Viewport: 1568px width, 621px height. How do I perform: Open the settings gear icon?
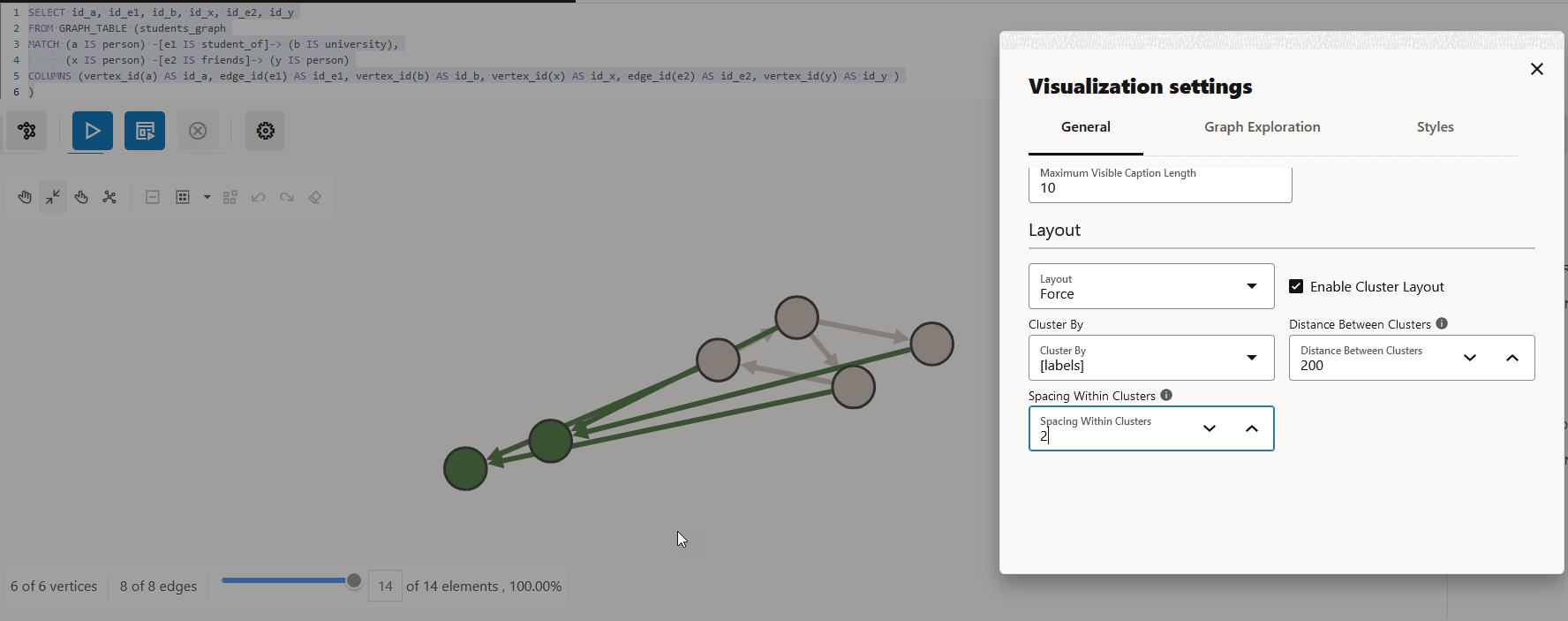pyautogui.click(x=265, y=131)
